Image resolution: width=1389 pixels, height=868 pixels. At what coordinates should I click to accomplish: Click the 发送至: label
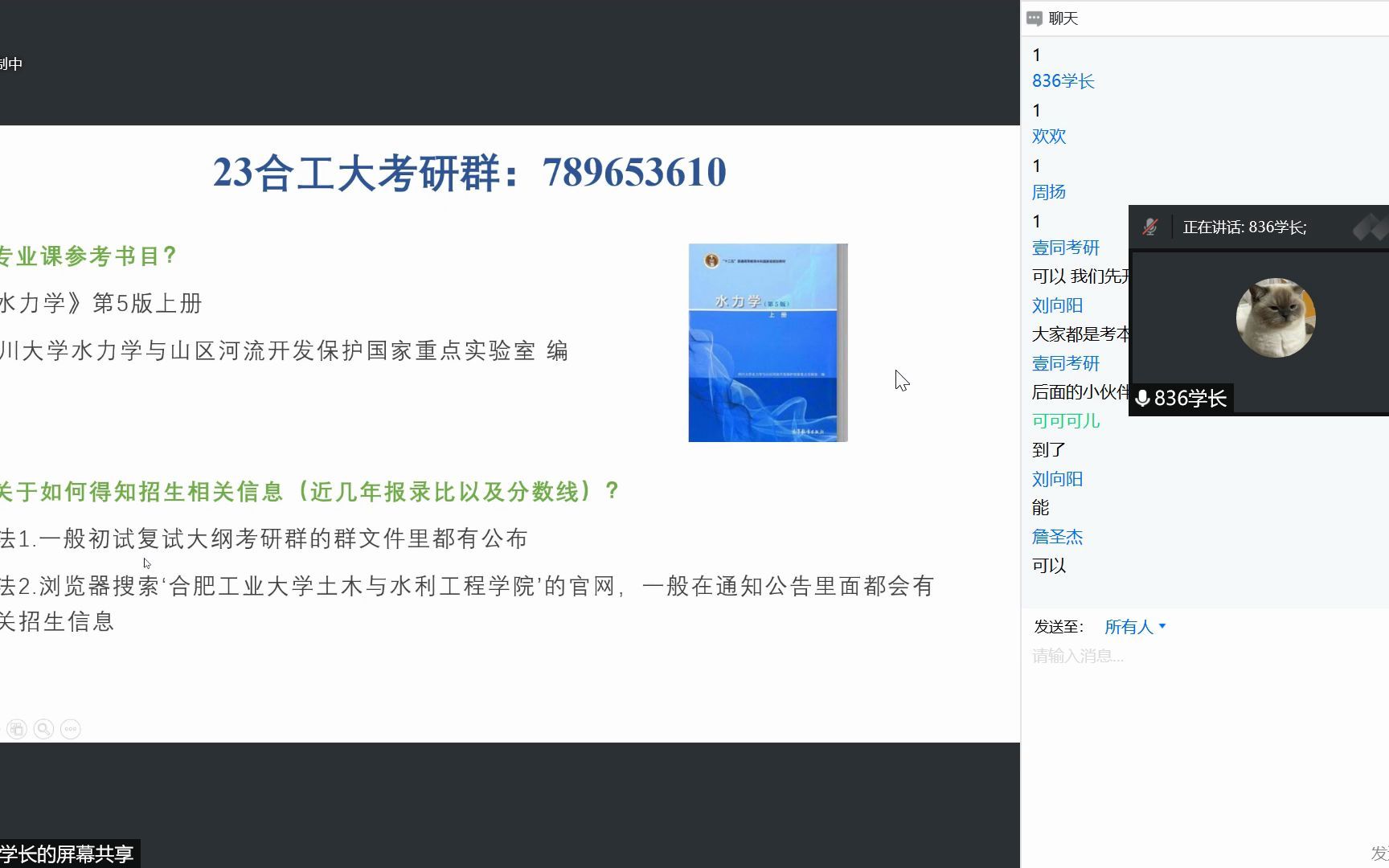(1059, 627)
